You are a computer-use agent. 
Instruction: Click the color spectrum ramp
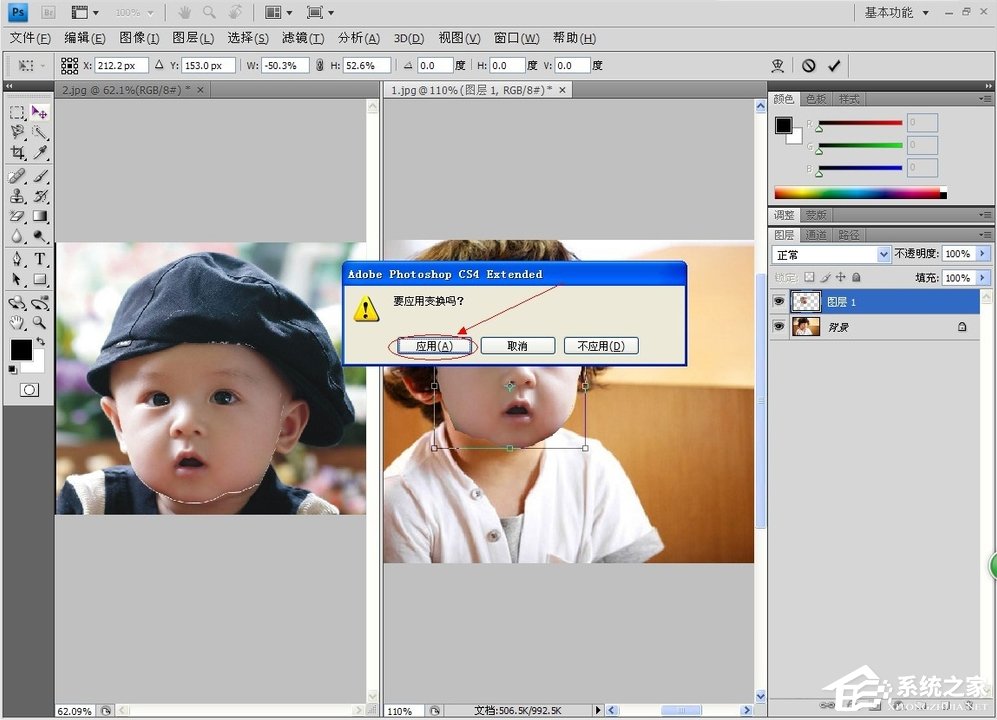click(860, 193)
